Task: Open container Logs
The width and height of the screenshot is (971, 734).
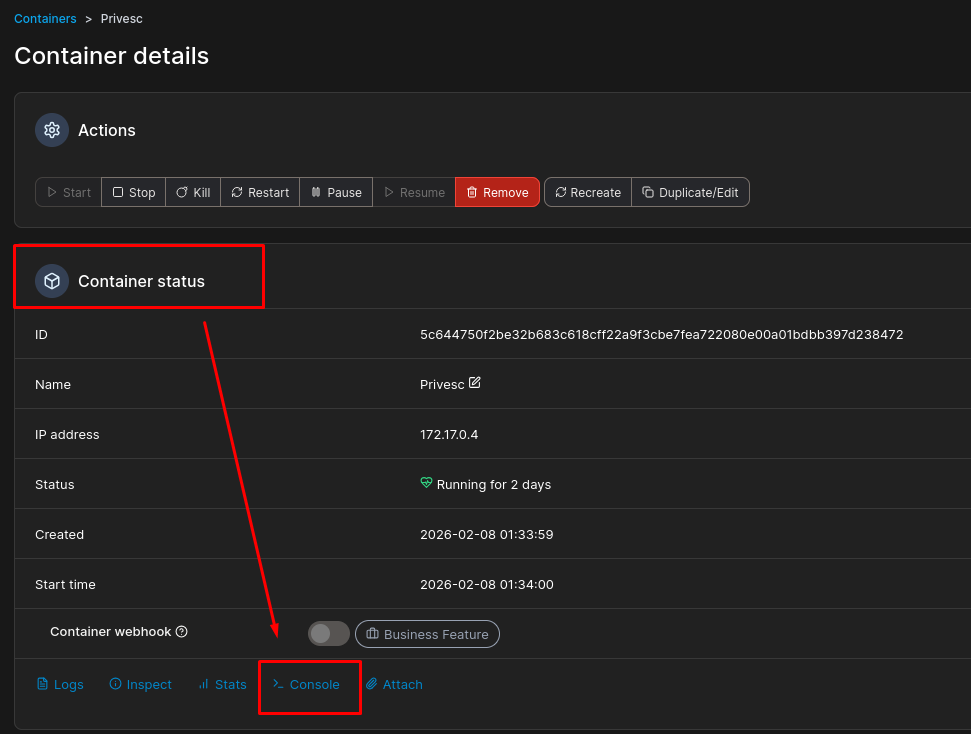Action: coord(60,684)
